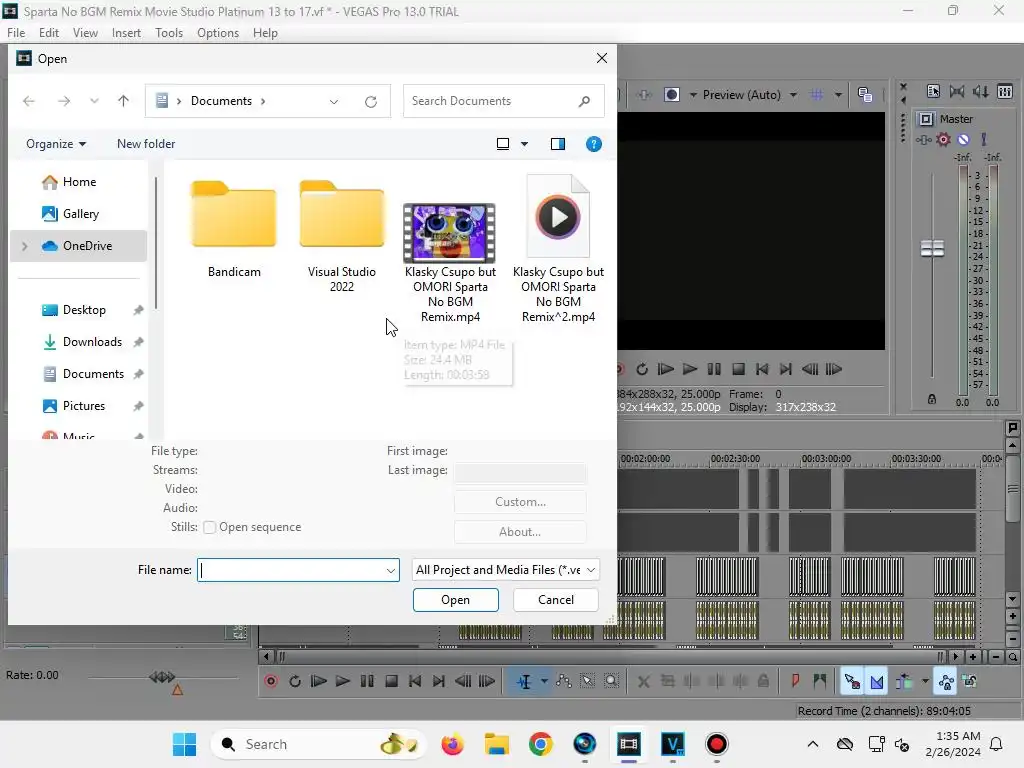Click the Back arrow in Open dialog

[x=29, y=101]
